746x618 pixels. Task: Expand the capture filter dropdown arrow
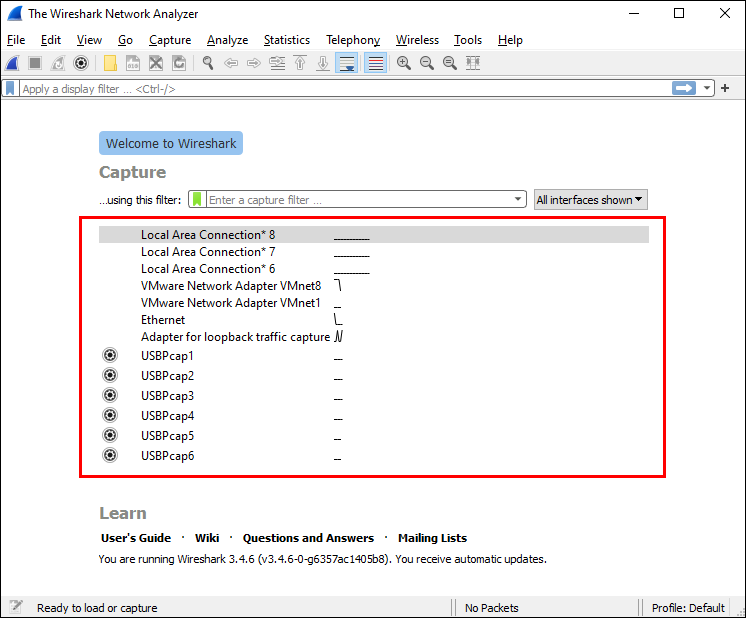(518, 199)
